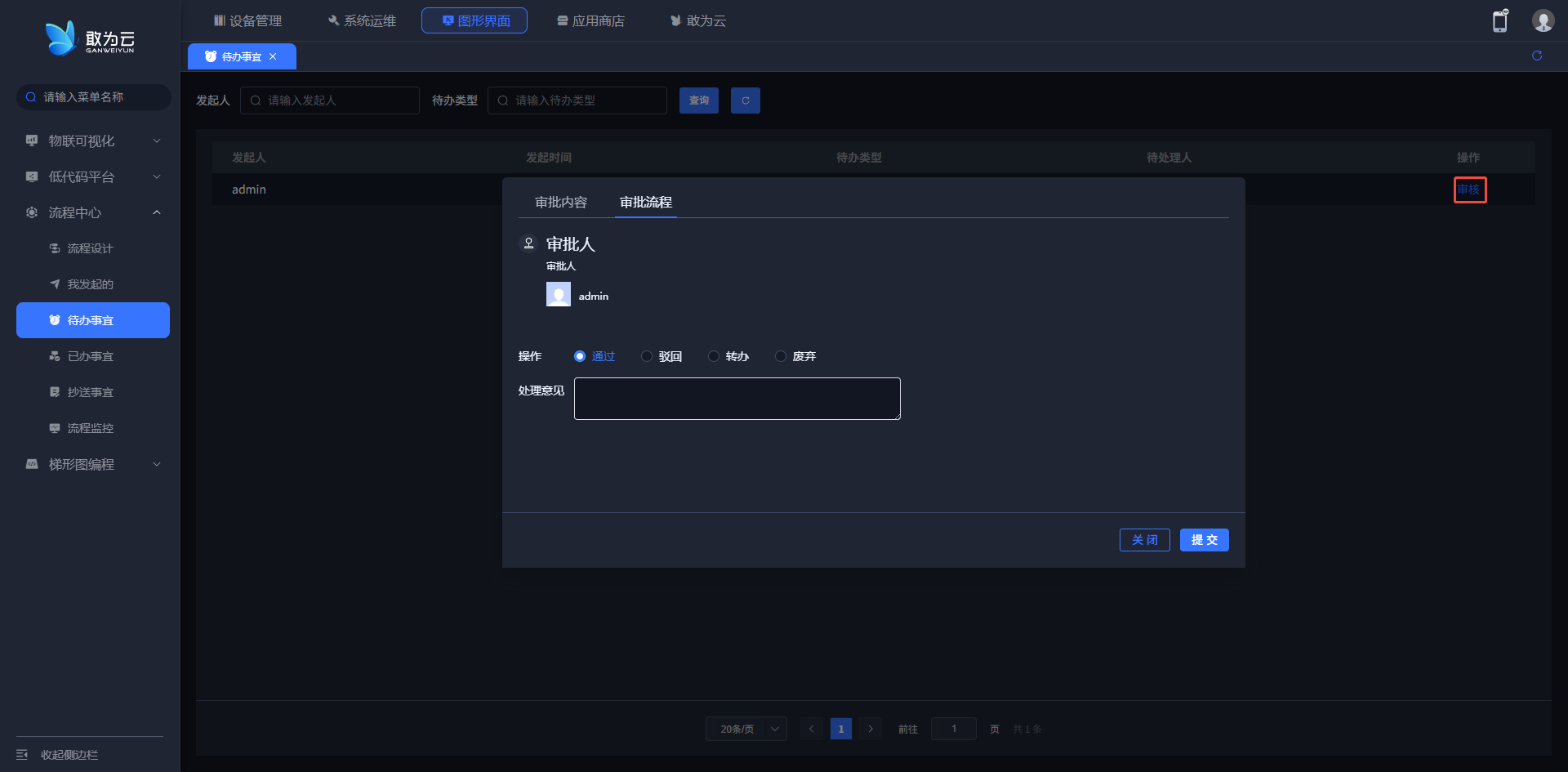Click the 物联可视化 sidebar icon
This screenshot has height=772, width=1568.
(x=32, y=141)
